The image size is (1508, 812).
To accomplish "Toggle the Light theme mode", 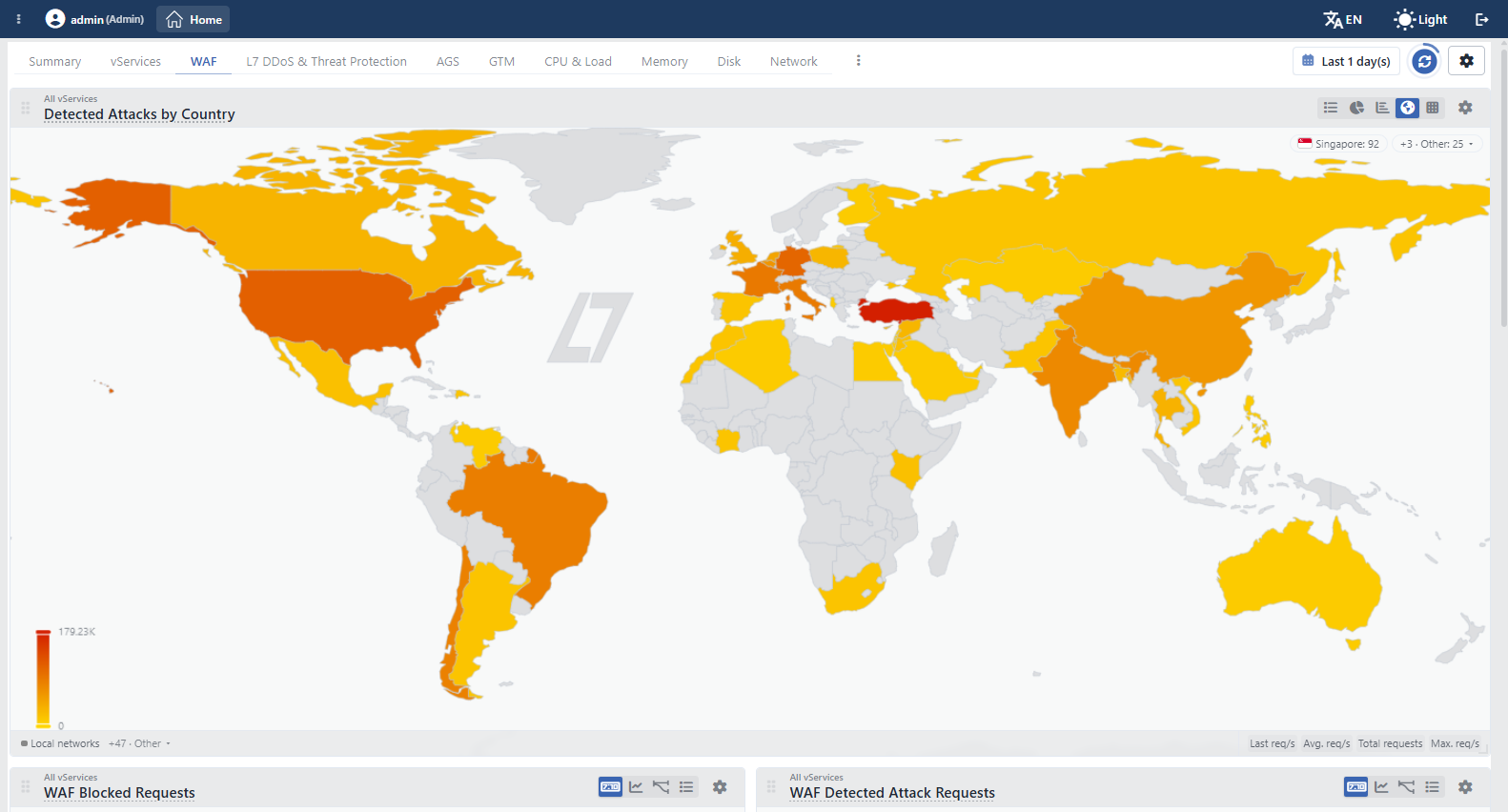I will click(1420, 19).
